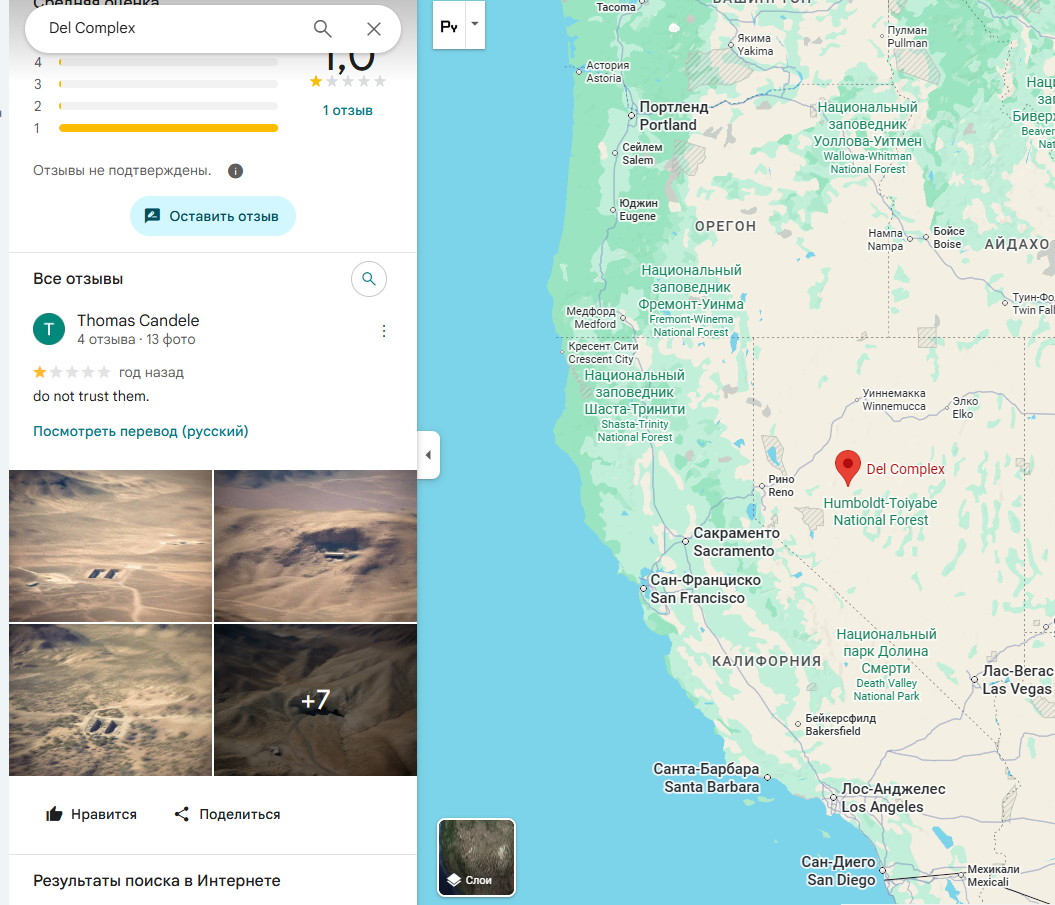Switch map layers via Слои thumbnail

[x=476, y=857]
